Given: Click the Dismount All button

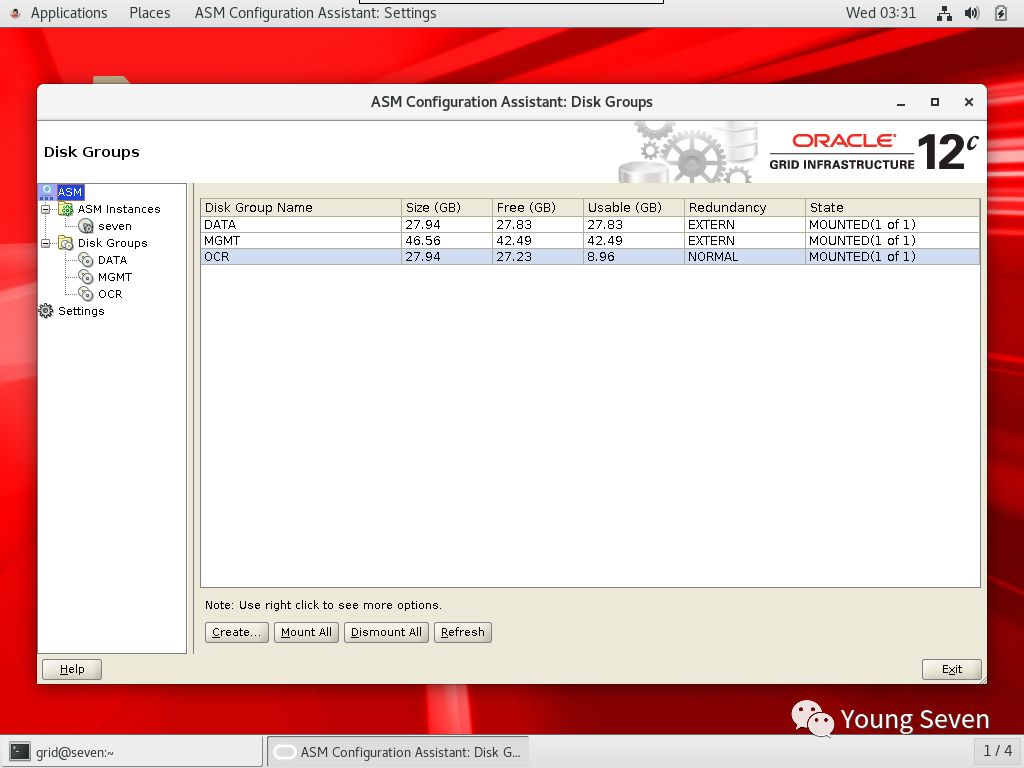Looking at the screenshot, I should (386, 632).
